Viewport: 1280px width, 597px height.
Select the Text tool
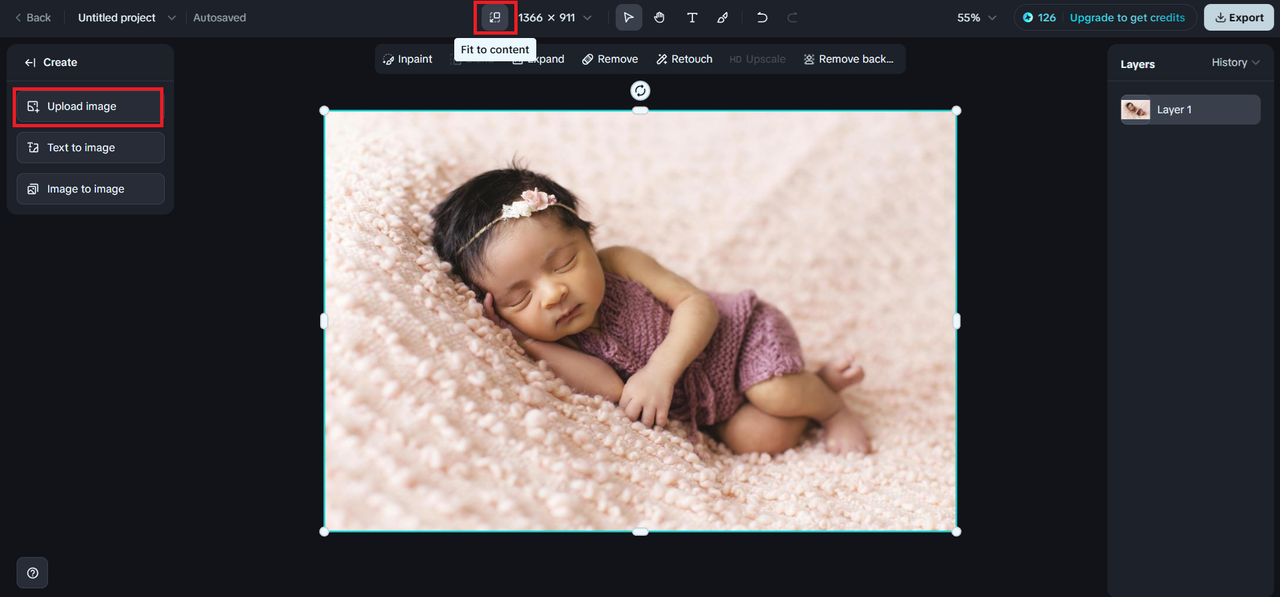click(691, 18)
